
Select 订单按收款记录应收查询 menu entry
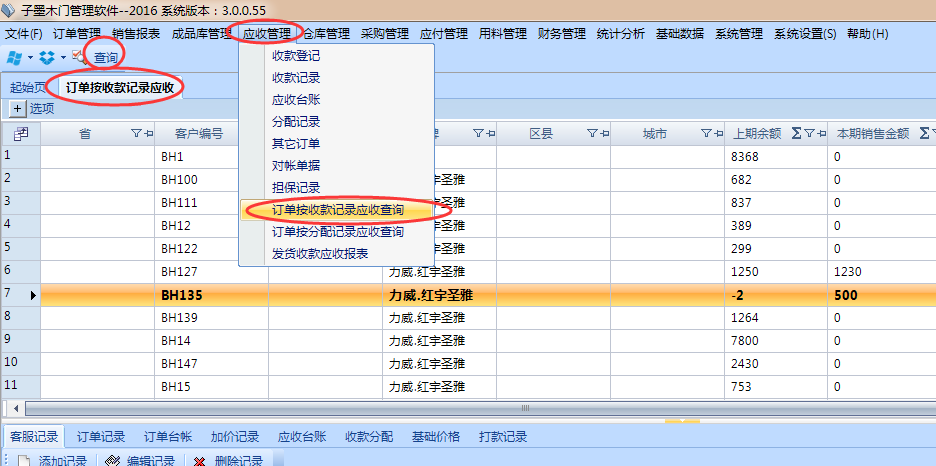click(337, 210)
